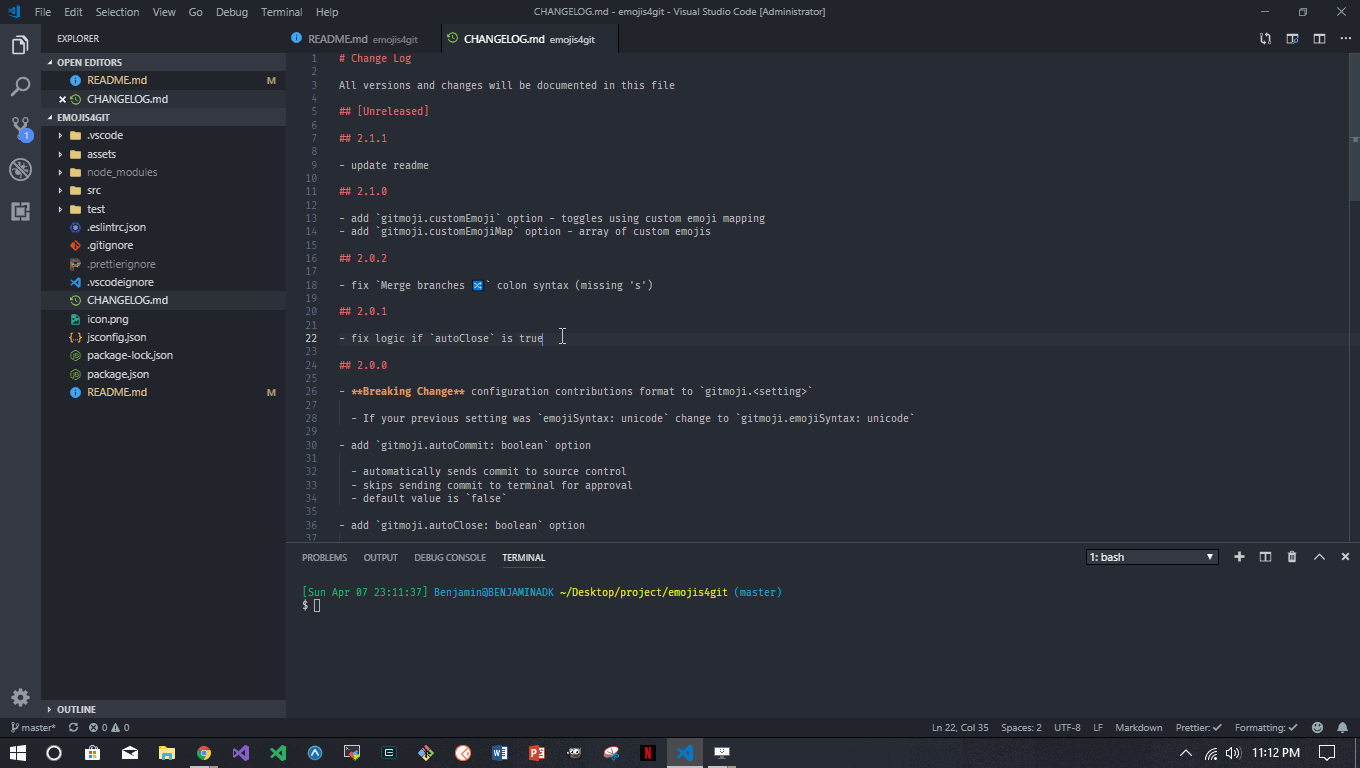Select the bash terminal dropdown

click(1152, 557)
